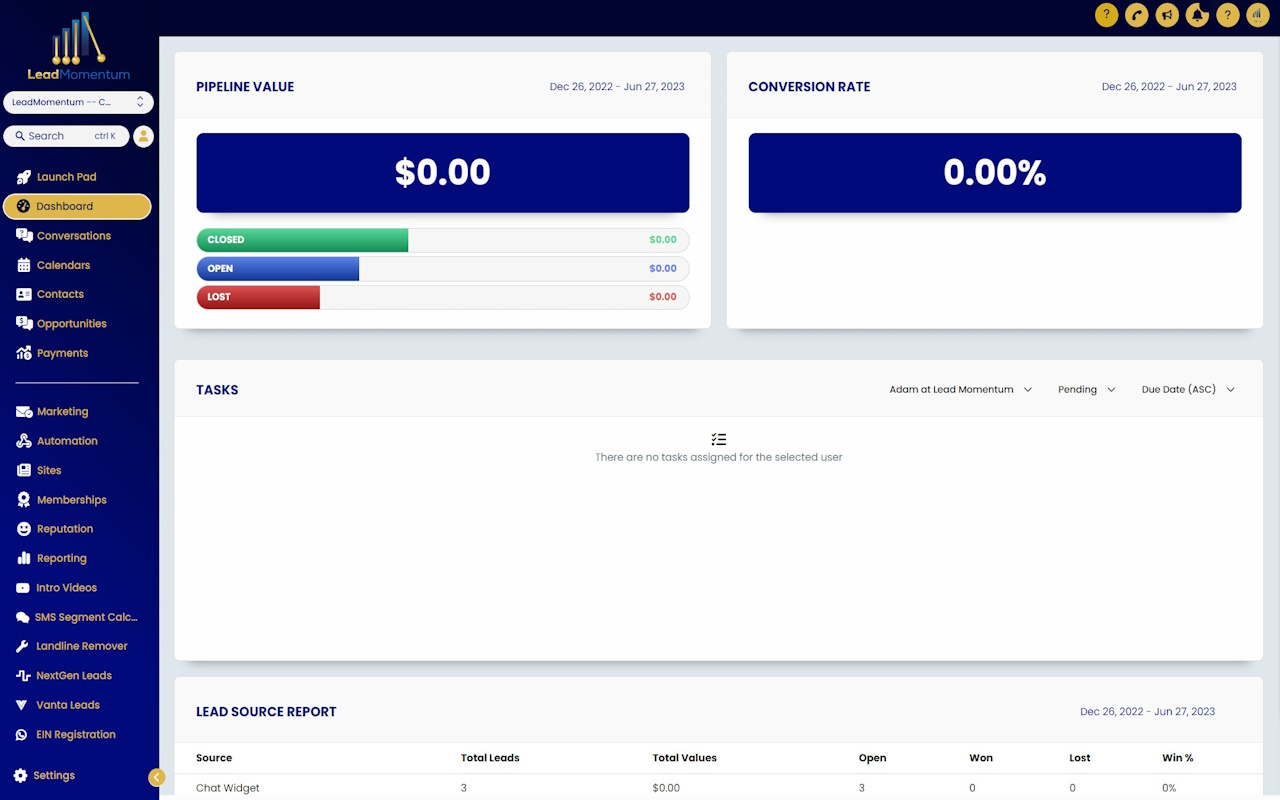Click the Pipeline Value date range
This screenshot has height=800, width=1280.
point(617,87)
